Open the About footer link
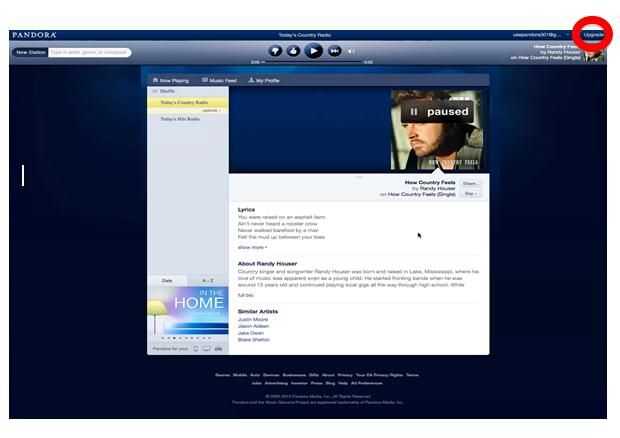Screen dimensions: 620x438 click(328, 375)
